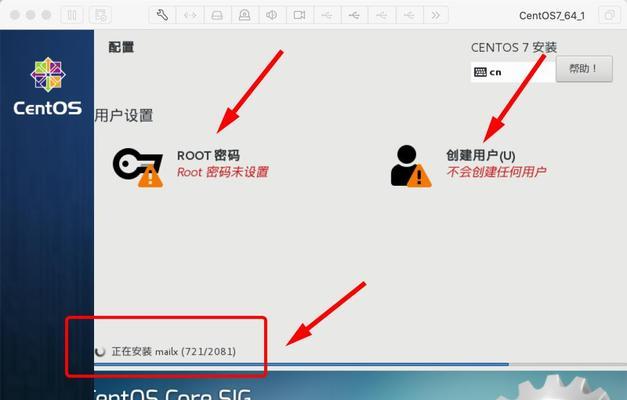Click the network adapter arrows icon
Viewport: 627px width, 400px height.
click(x=190, y=15)
